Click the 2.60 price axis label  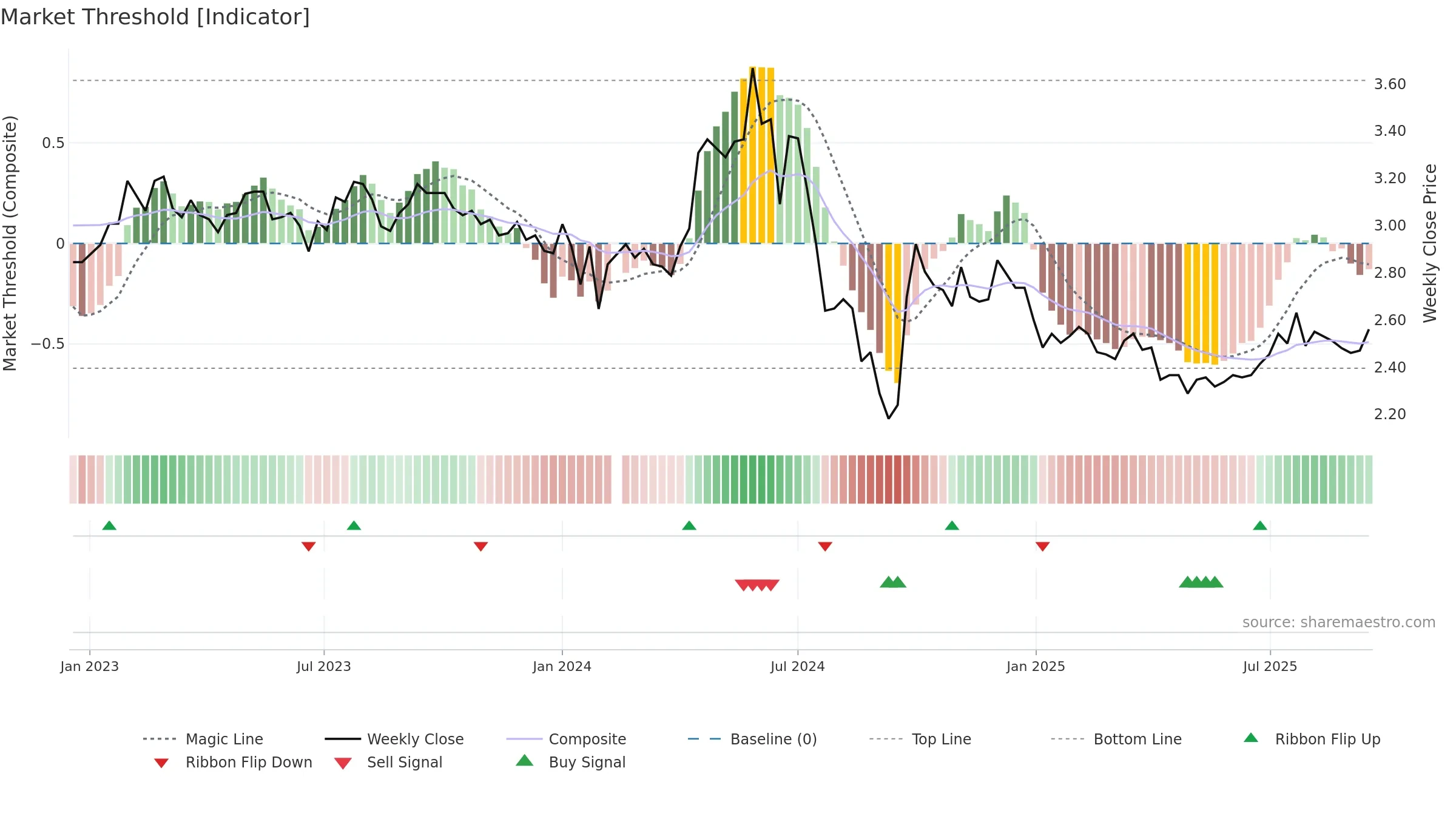[1390, 320]
